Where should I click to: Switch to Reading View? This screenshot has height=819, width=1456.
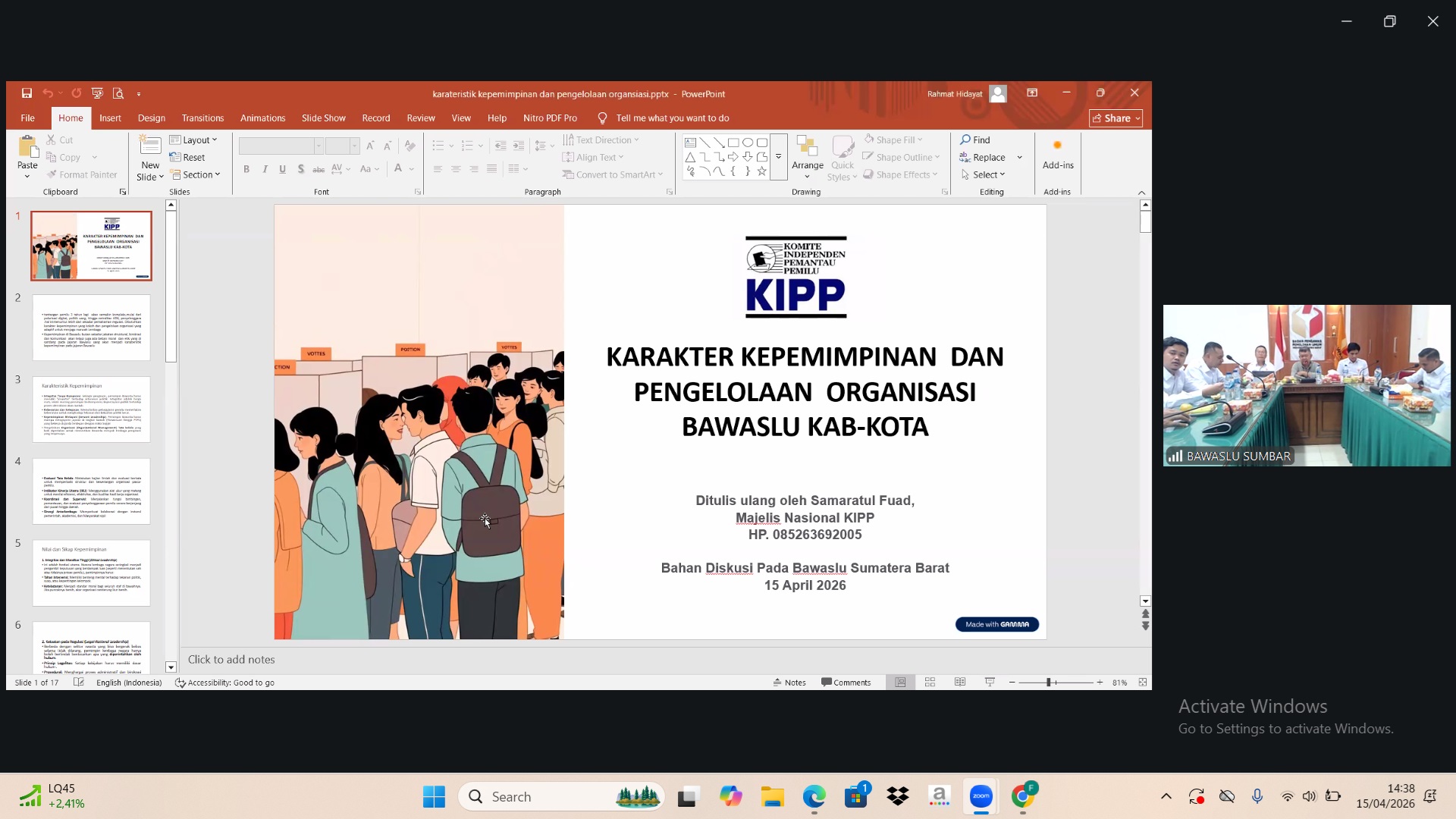(x=960, y=682)
